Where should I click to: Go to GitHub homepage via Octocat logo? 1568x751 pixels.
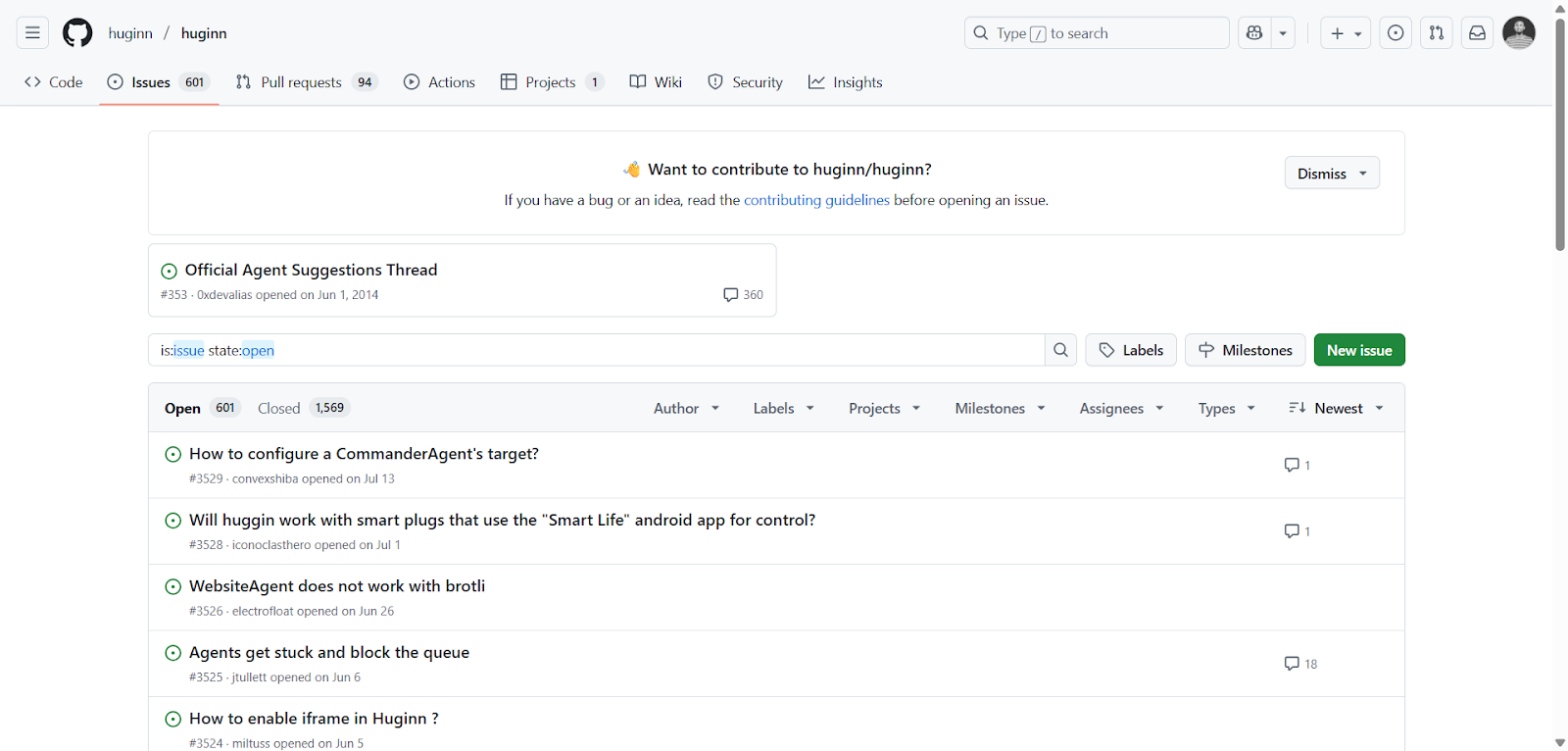(77, 32)
